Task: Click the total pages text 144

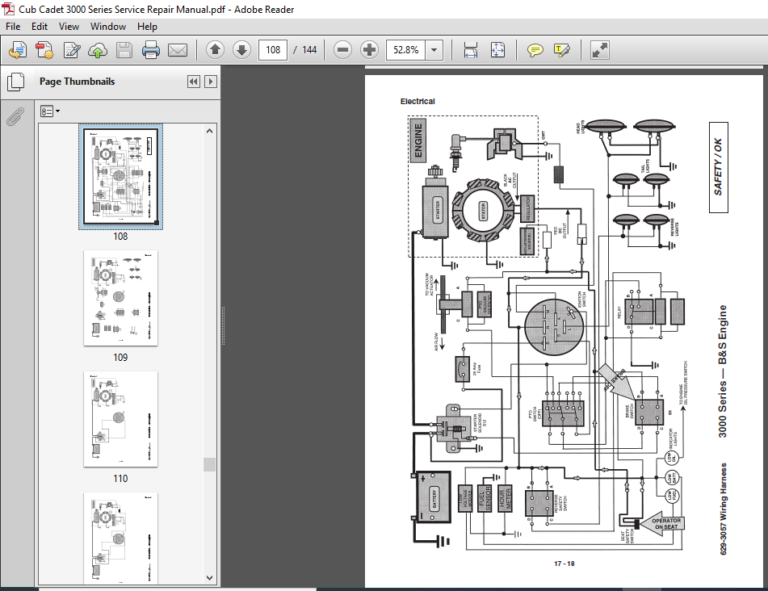Action: tap(309, 50)
